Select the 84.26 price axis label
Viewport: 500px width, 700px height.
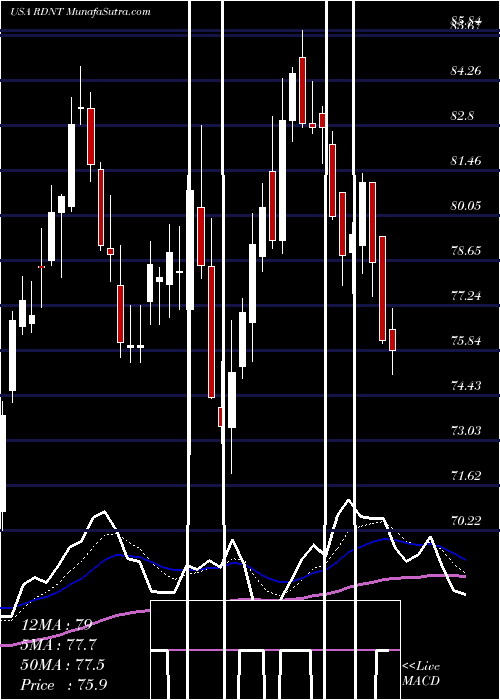coord(466,71)
